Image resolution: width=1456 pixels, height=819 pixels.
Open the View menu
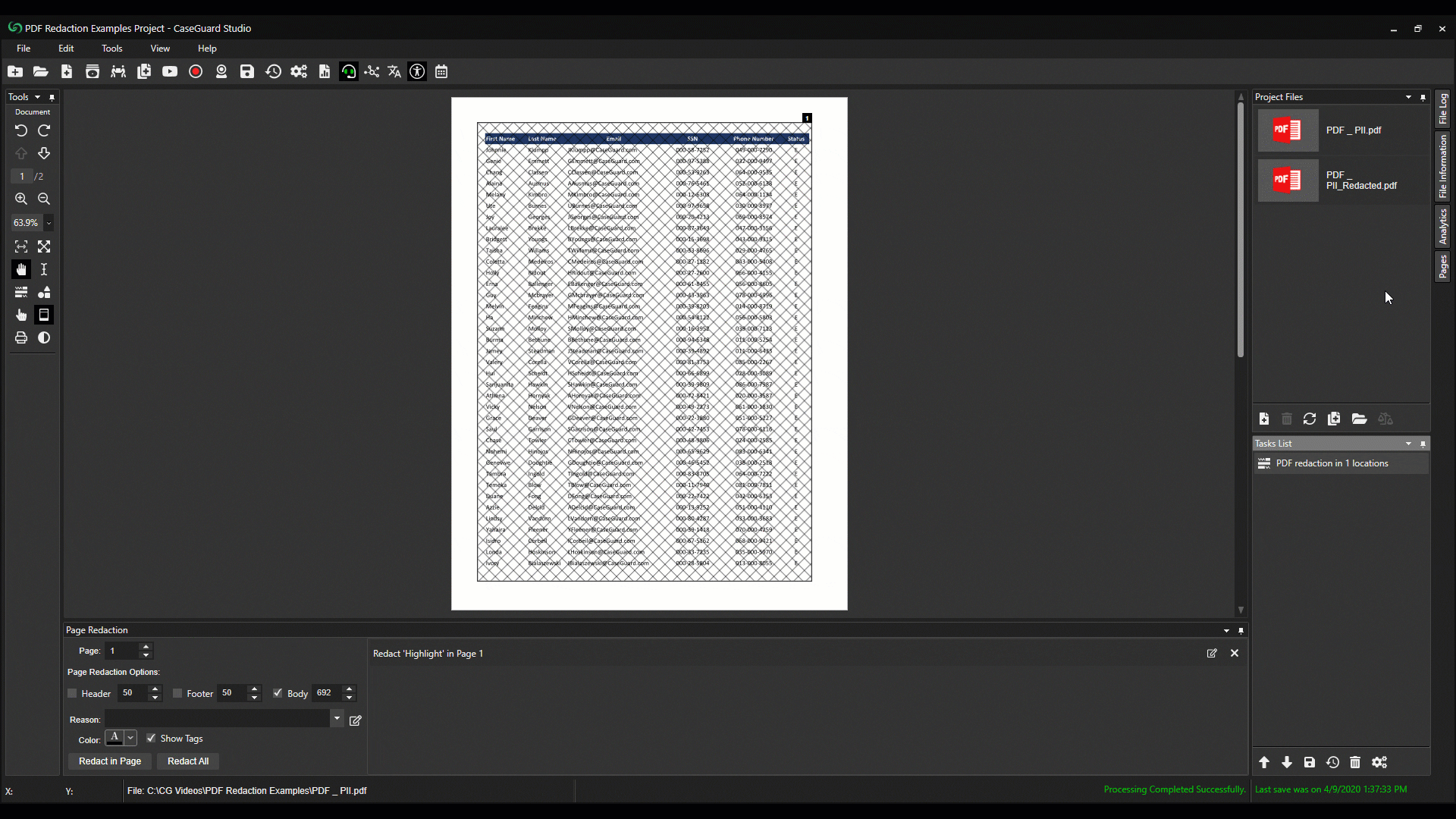[x=160, y=48]
